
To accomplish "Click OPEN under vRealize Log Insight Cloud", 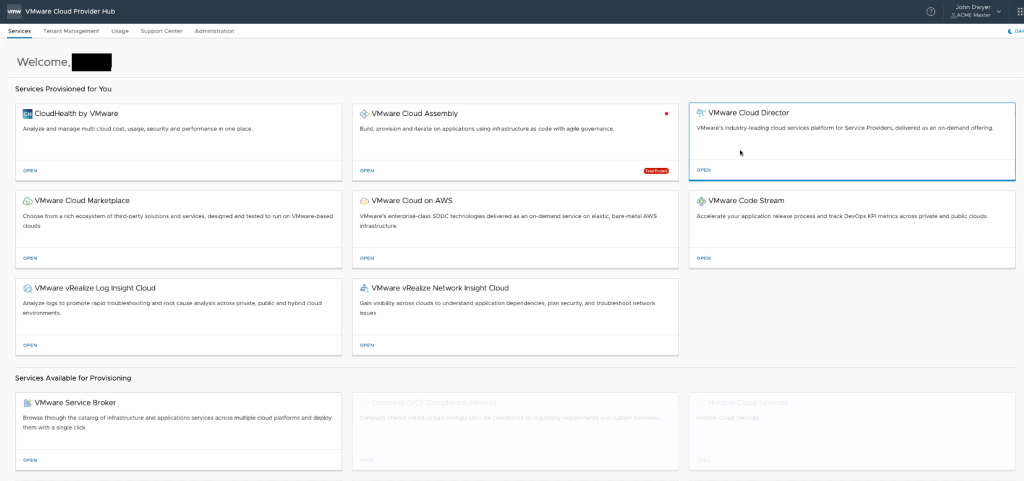I will pos(30,345).
